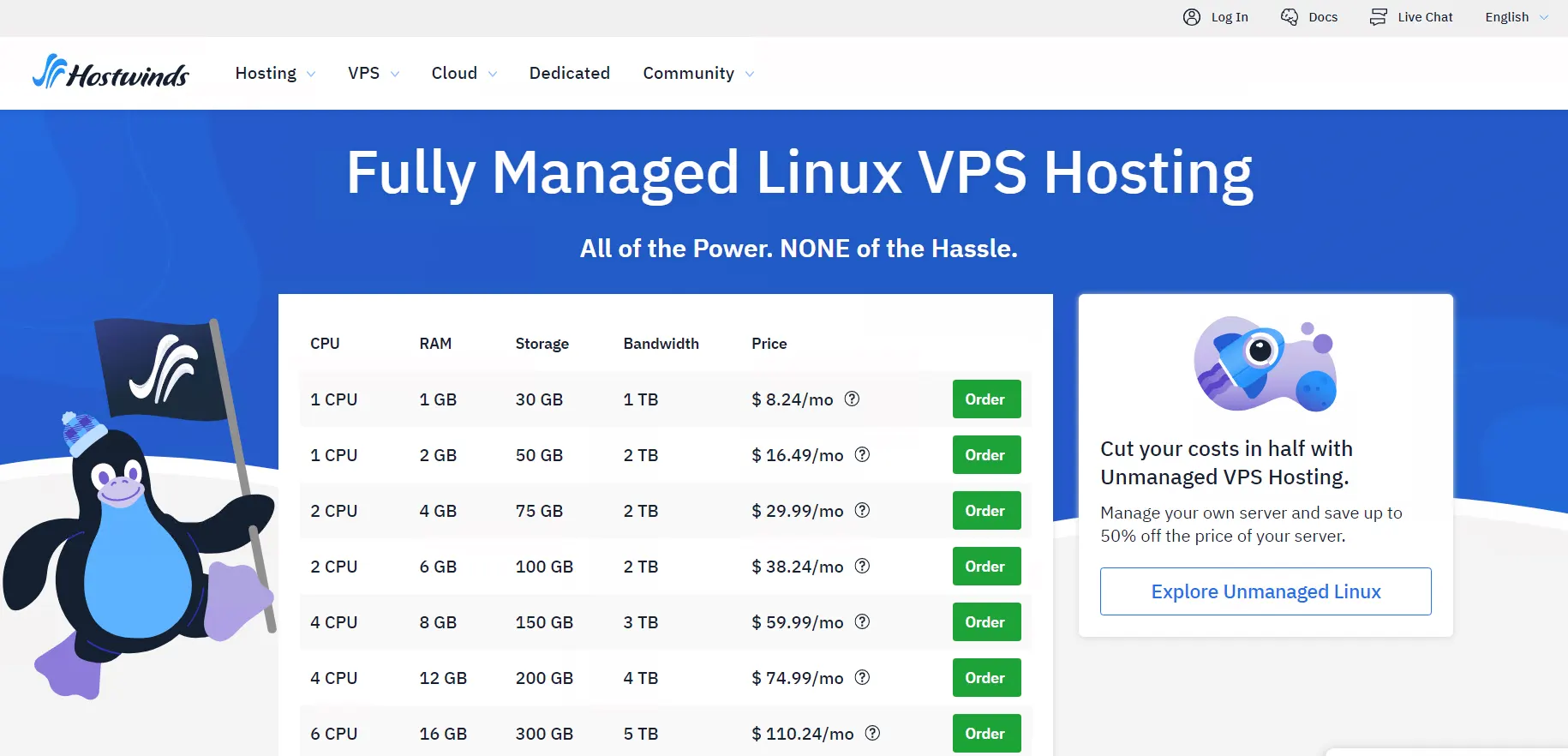Screen dimensions: 1568x756
Task: Expand the Community menu chevron
Action: click(750, 74)
